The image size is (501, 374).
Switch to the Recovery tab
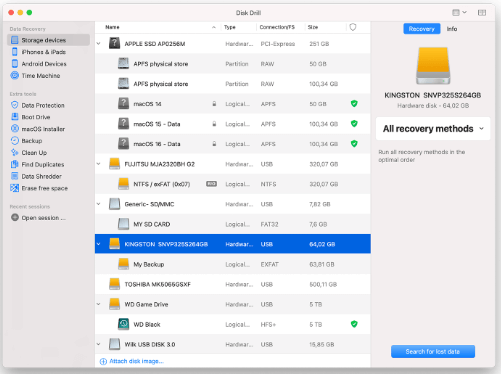(x=422, y=29)
